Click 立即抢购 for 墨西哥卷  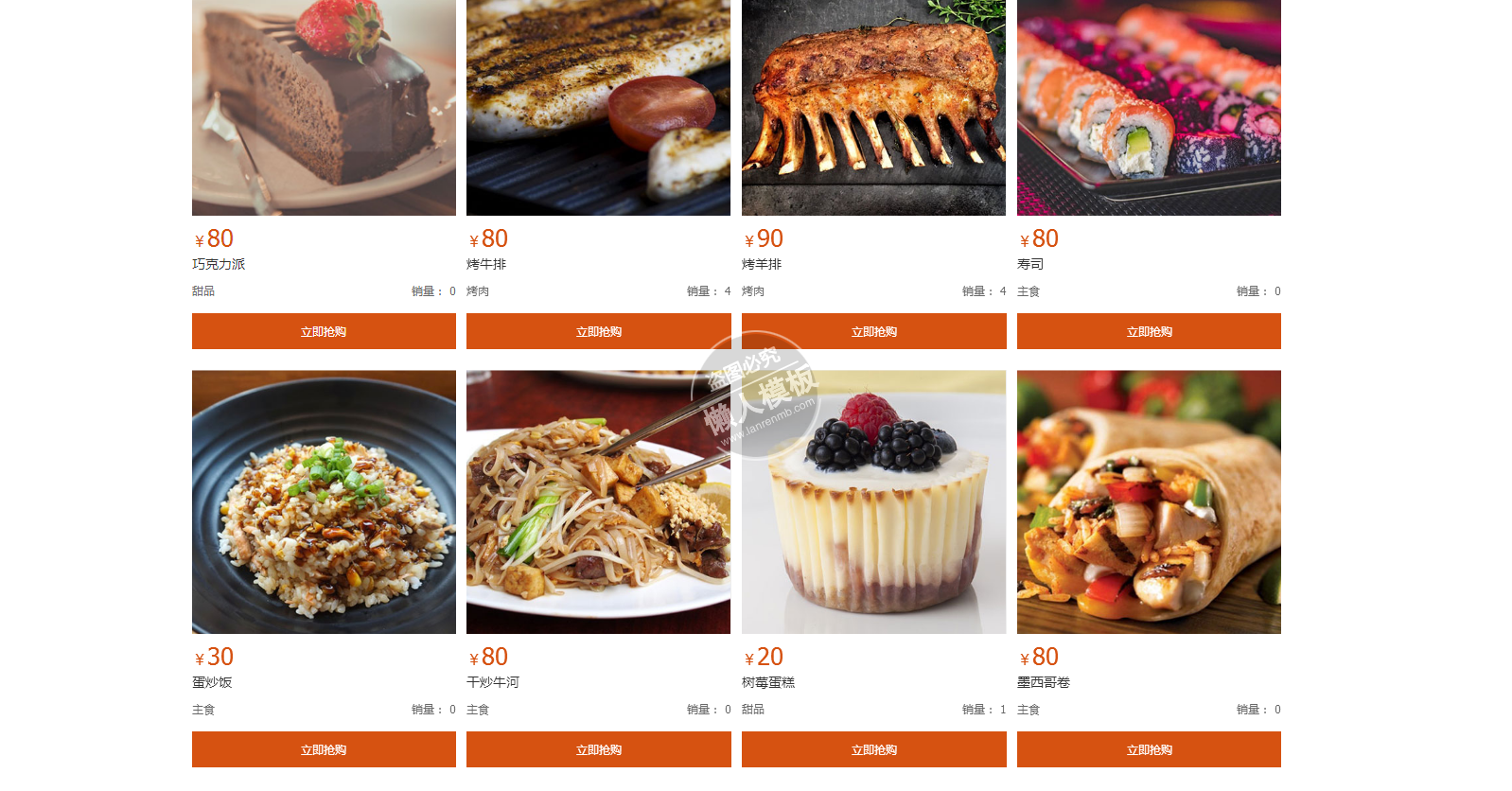[x=1149, y=749]
